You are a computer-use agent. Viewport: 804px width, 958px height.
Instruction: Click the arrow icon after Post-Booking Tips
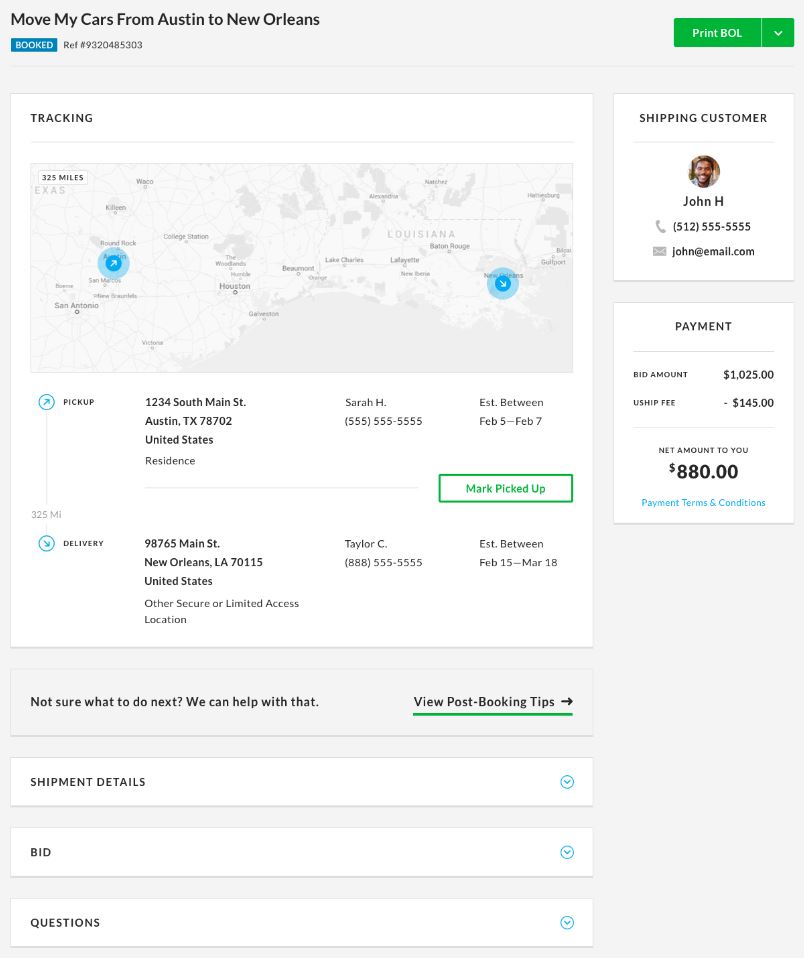(567, 702)
